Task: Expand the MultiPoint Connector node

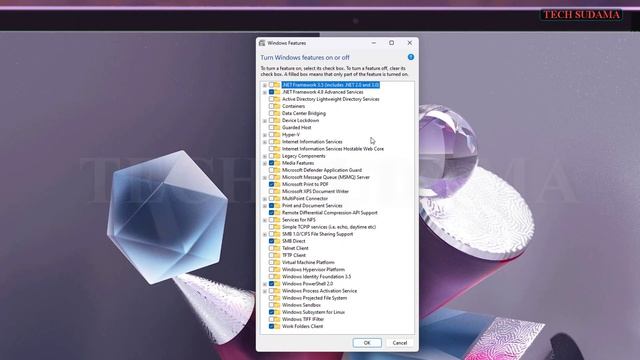Action: (264, 199)
